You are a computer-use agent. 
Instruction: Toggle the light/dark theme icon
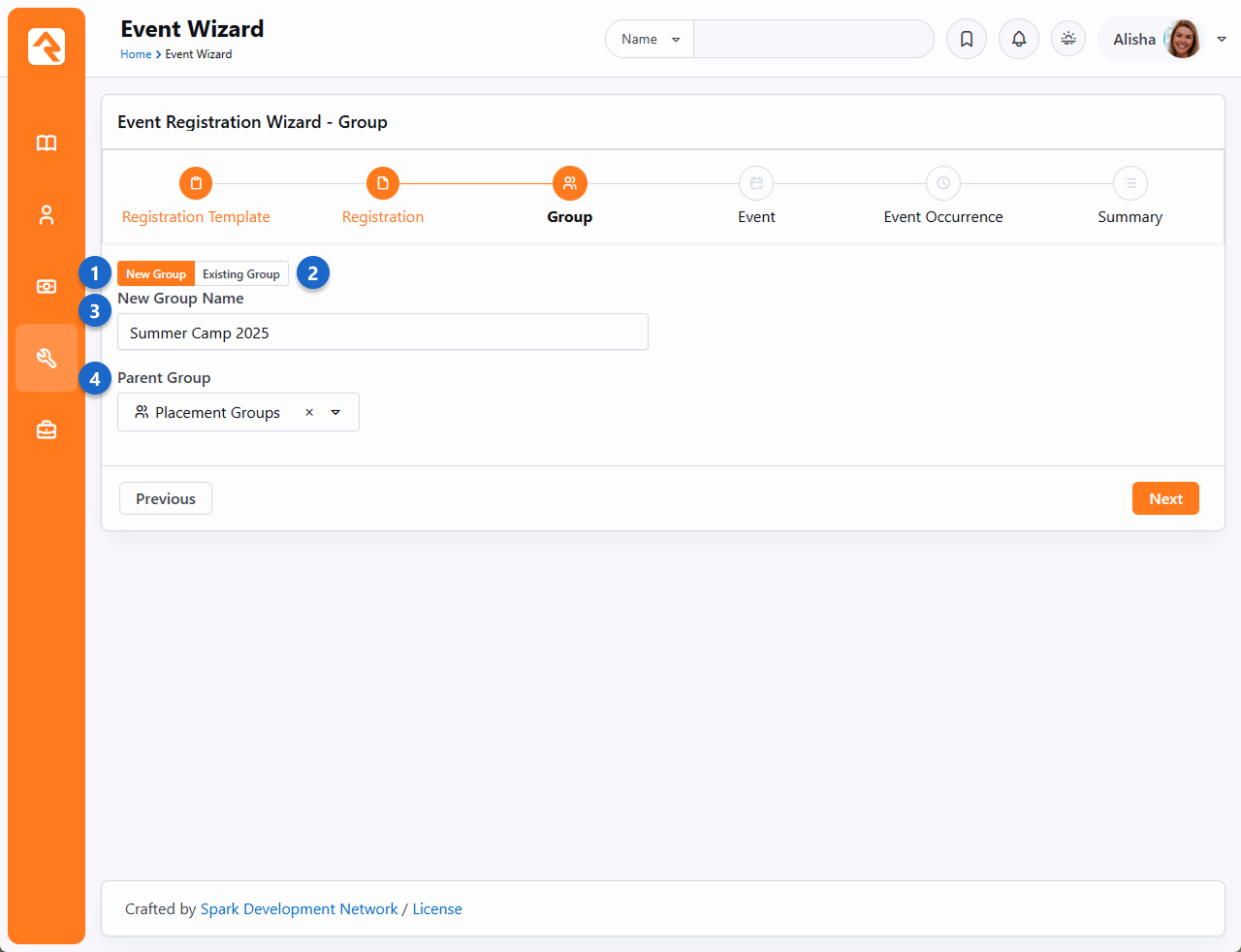[1067, 40]
